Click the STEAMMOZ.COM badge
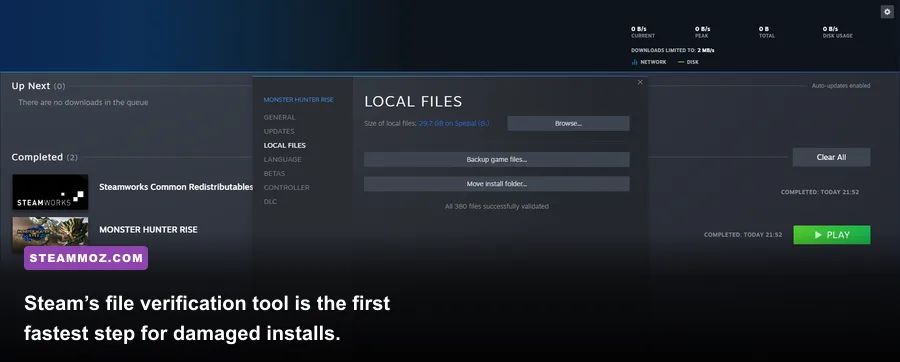 (86, 258)
